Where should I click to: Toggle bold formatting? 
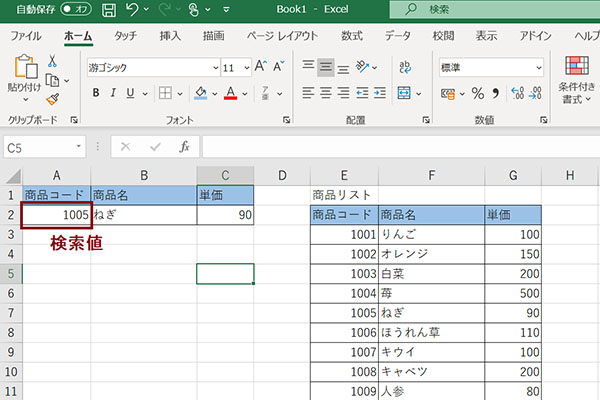point(97,93)
